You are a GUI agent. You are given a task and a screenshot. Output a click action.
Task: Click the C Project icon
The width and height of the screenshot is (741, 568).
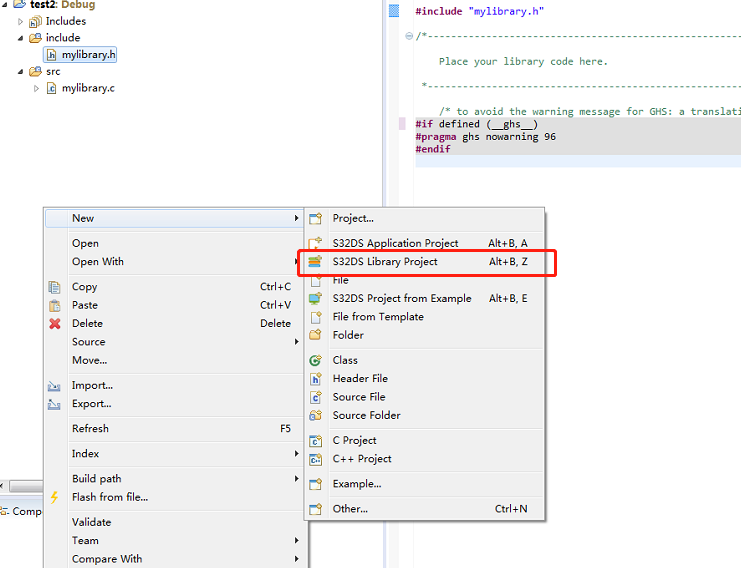click(315, 441)
